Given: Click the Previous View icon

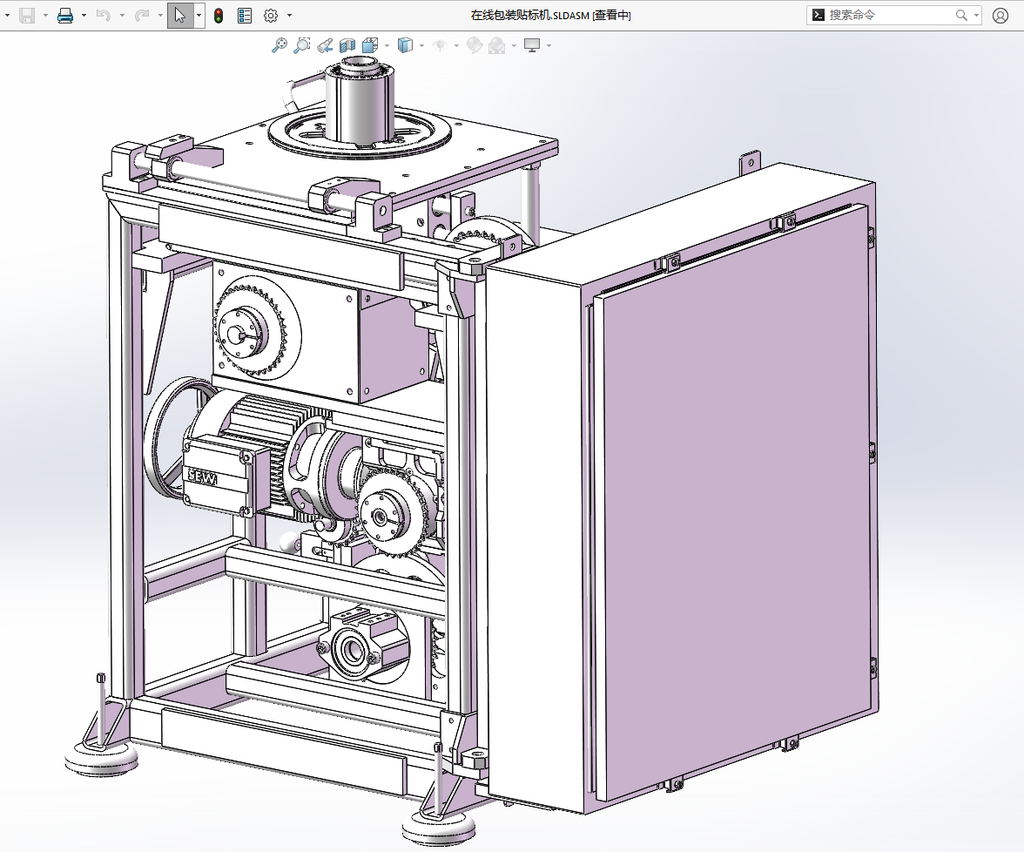Looking at the screenshot, I should pyautogui.click(x=325, y=45).
